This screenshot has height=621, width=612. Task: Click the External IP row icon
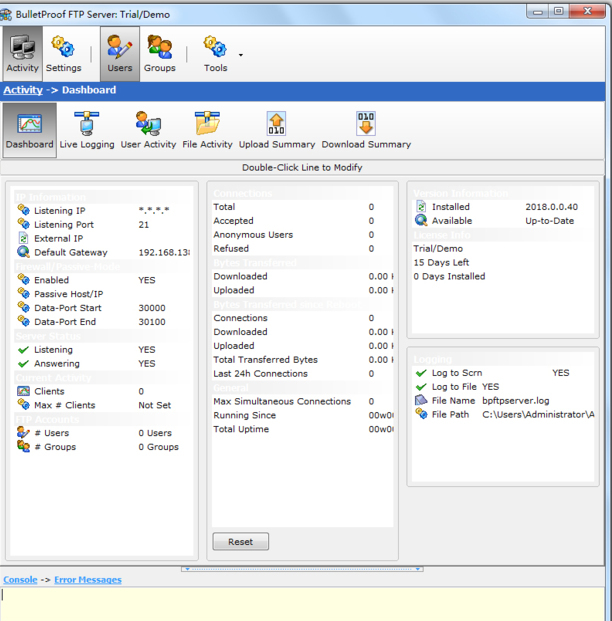click(x=23, y=238)
